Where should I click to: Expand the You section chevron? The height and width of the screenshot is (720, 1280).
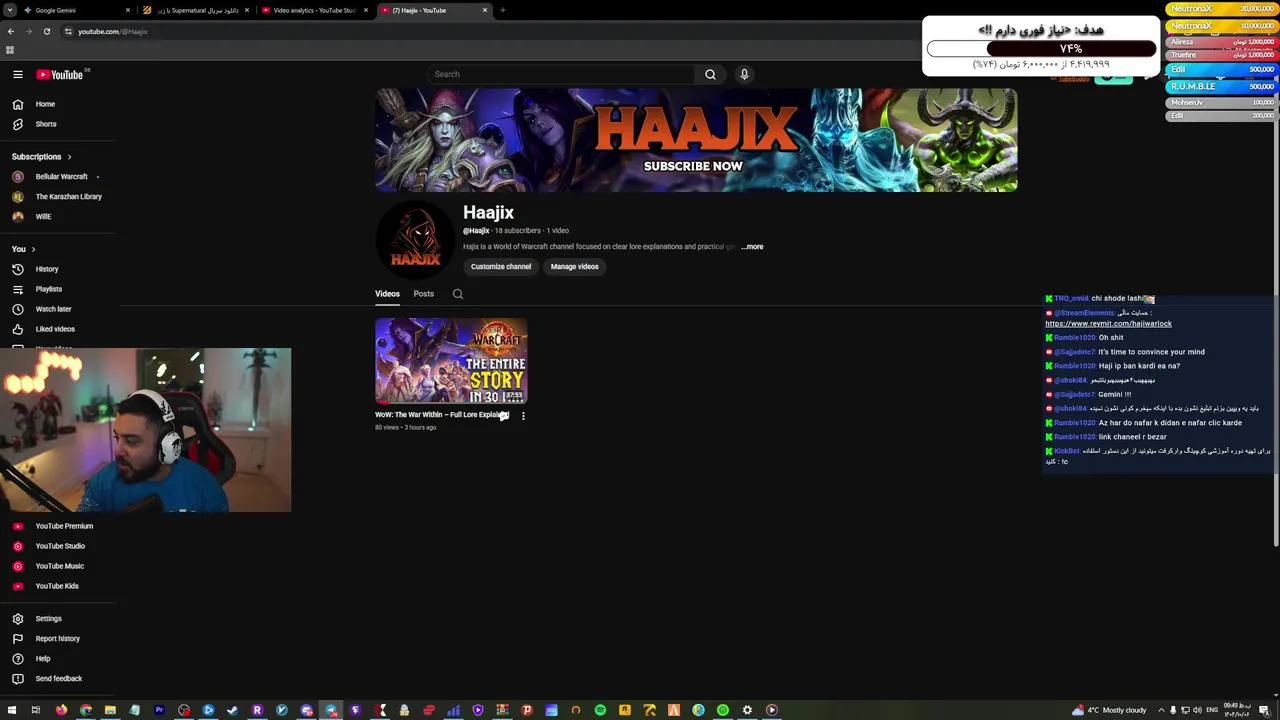pyautogui.click(x=33, y=249)
